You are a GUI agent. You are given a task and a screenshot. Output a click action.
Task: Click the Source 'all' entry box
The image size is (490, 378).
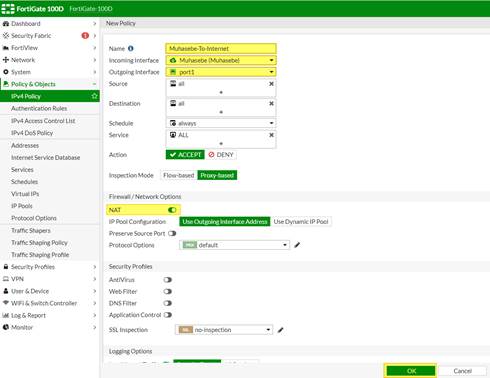[x=221, y=88]
